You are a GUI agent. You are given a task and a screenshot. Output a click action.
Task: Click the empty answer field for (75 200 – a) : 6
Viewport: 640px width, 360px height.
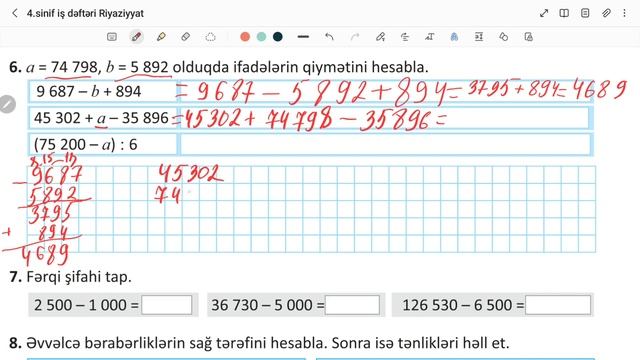click(x=386, y=144)
